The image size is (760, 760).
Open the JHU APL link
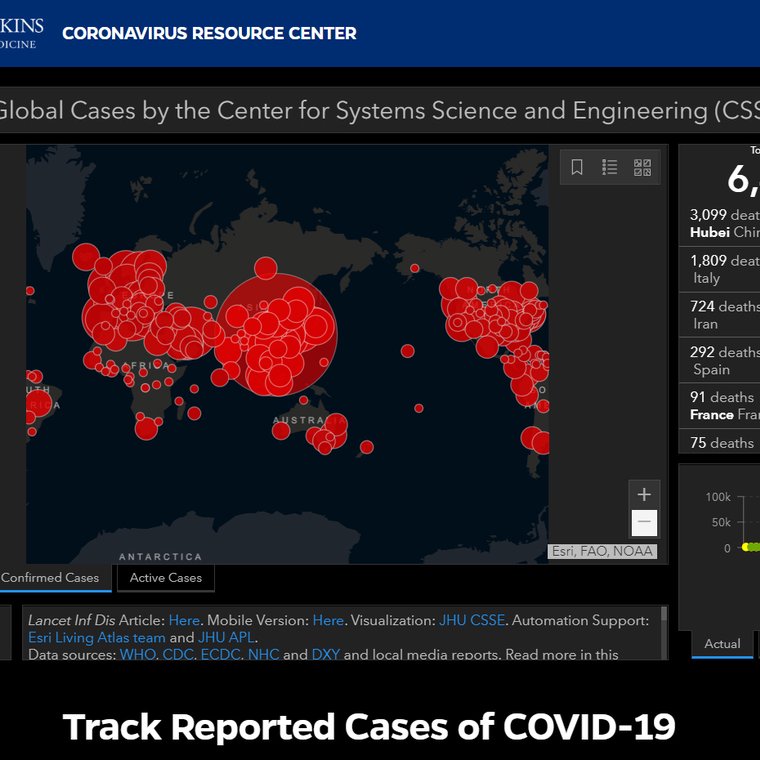[x=226, y=637]
